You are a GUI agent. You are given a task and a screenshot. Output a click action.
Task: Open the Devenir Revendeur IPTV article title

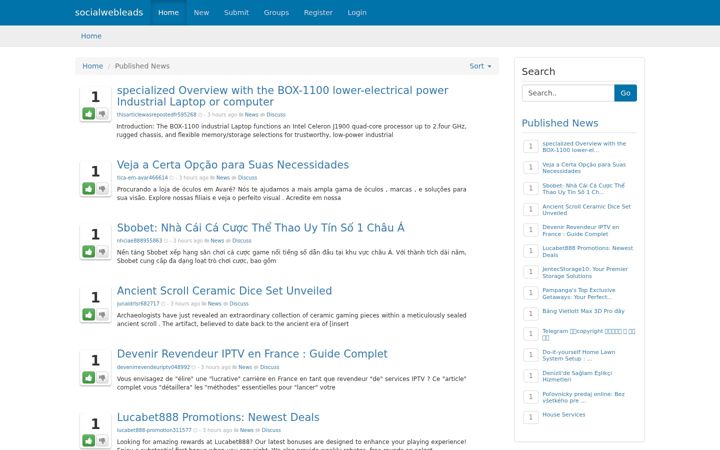tap(252, 354)
